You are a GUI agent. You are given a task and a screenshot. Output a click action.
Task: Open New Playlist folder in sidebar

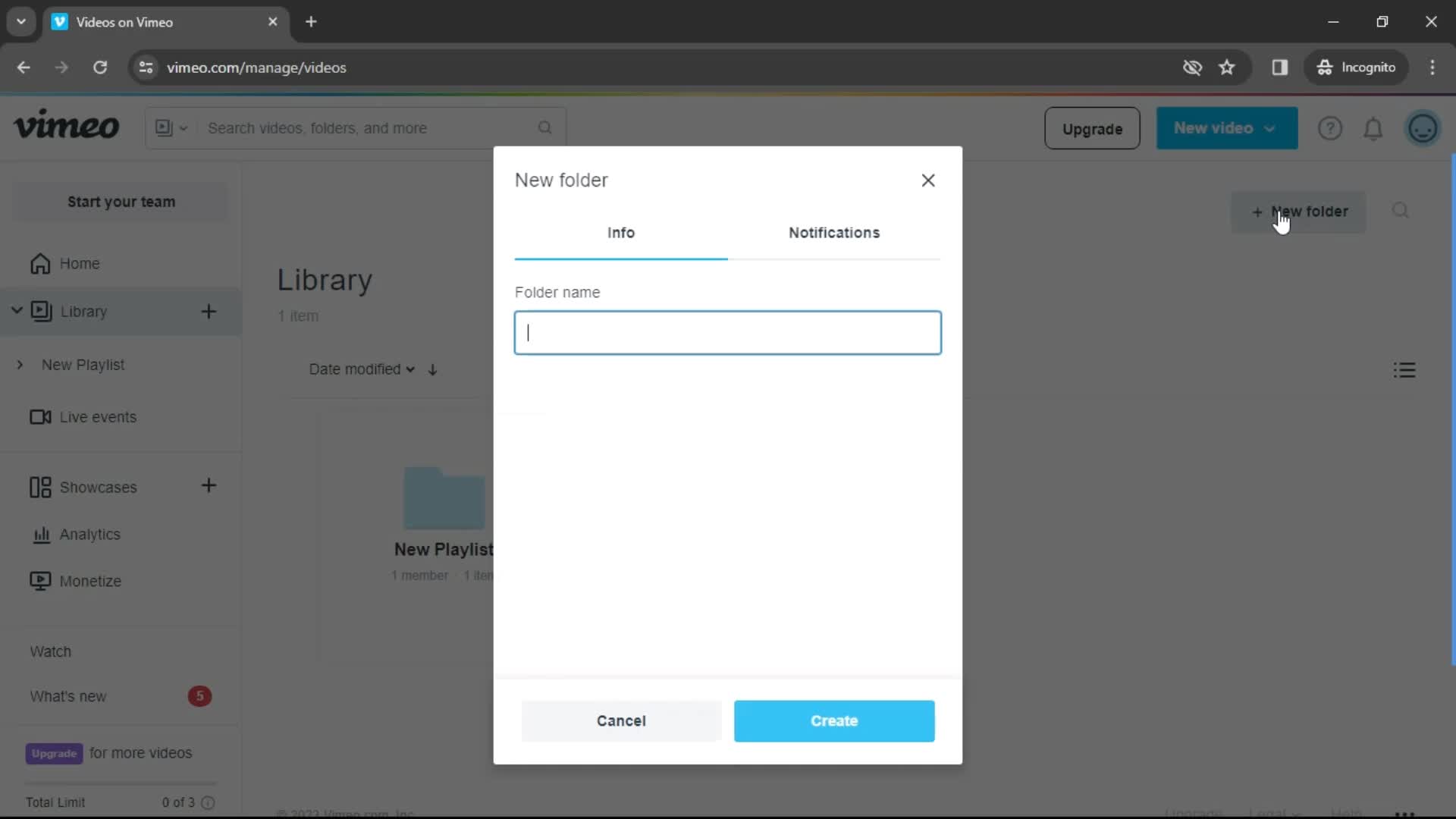[83, 365]
